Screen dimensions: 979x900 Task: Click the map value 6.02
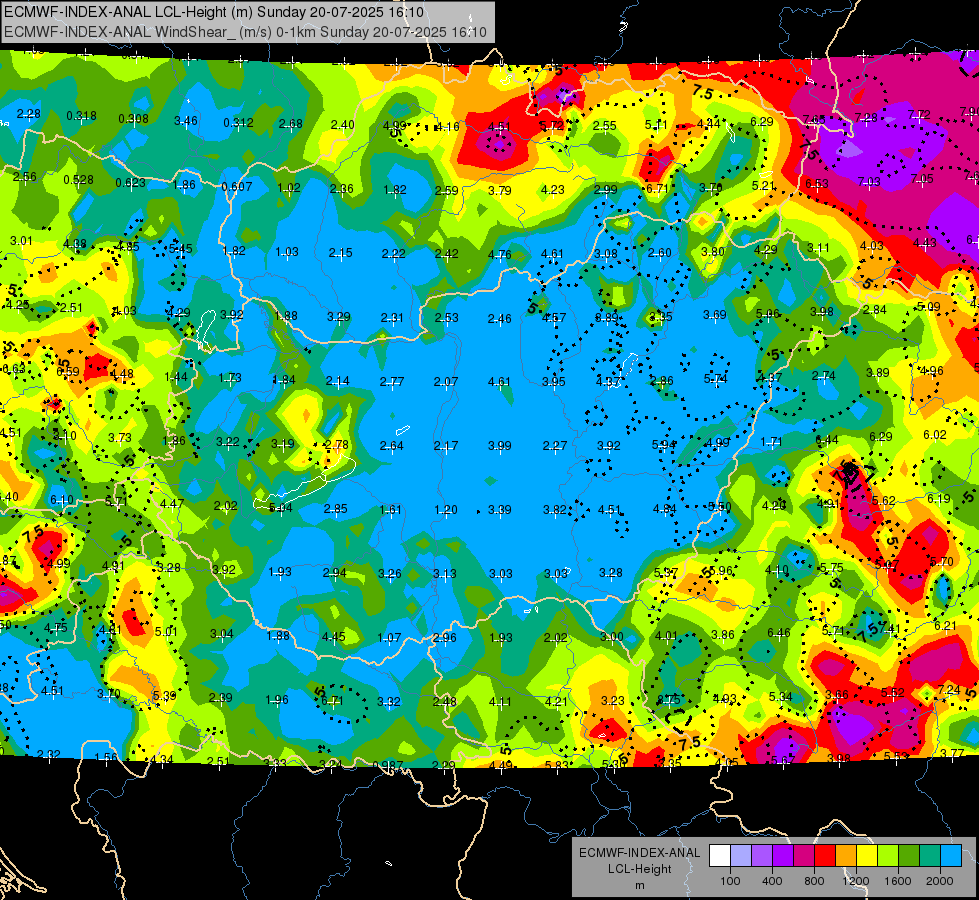pos(935,435)
